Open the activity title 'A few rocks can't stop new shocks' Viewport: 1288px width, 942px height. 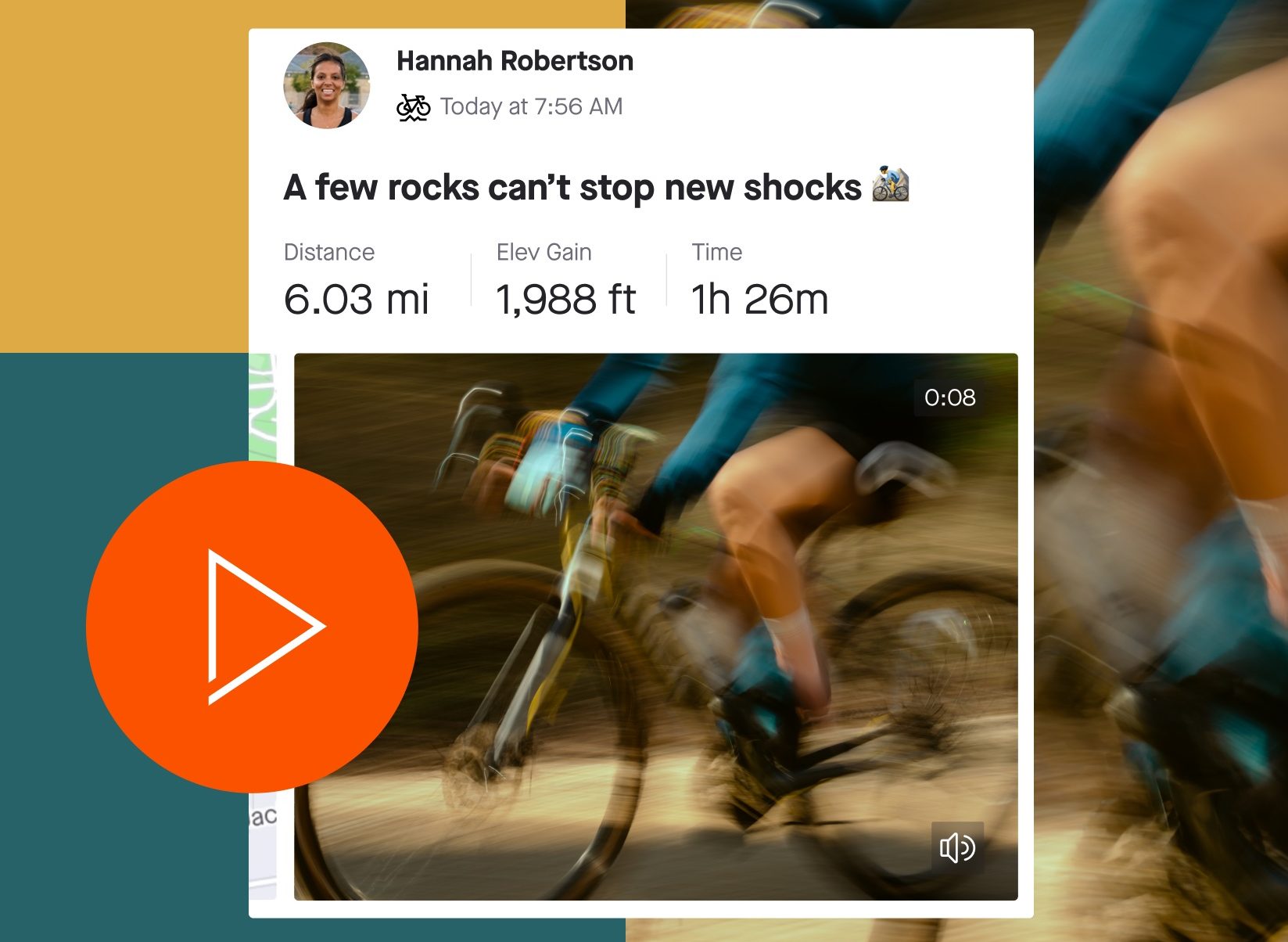click(572, 187)
